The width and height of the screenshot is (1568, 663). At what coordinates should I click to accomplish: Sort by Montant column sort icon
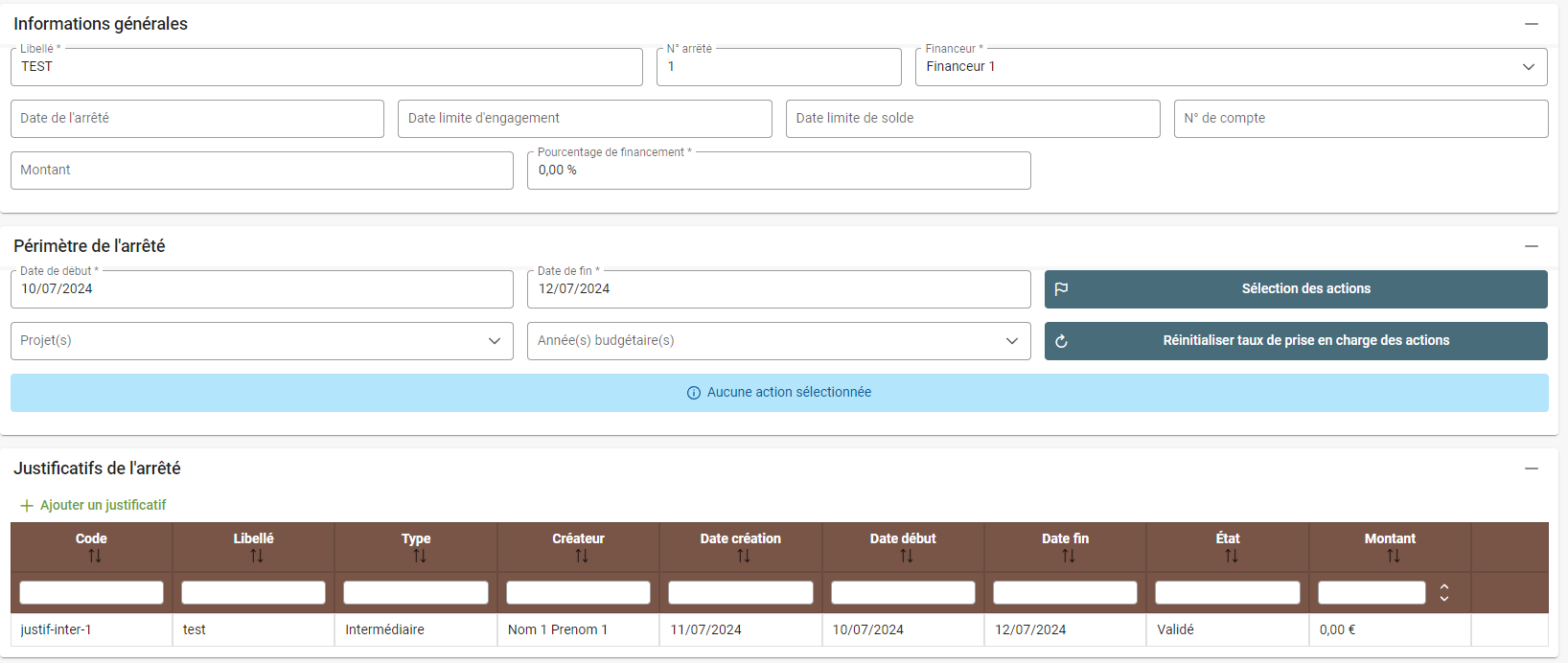(1393, 556)
